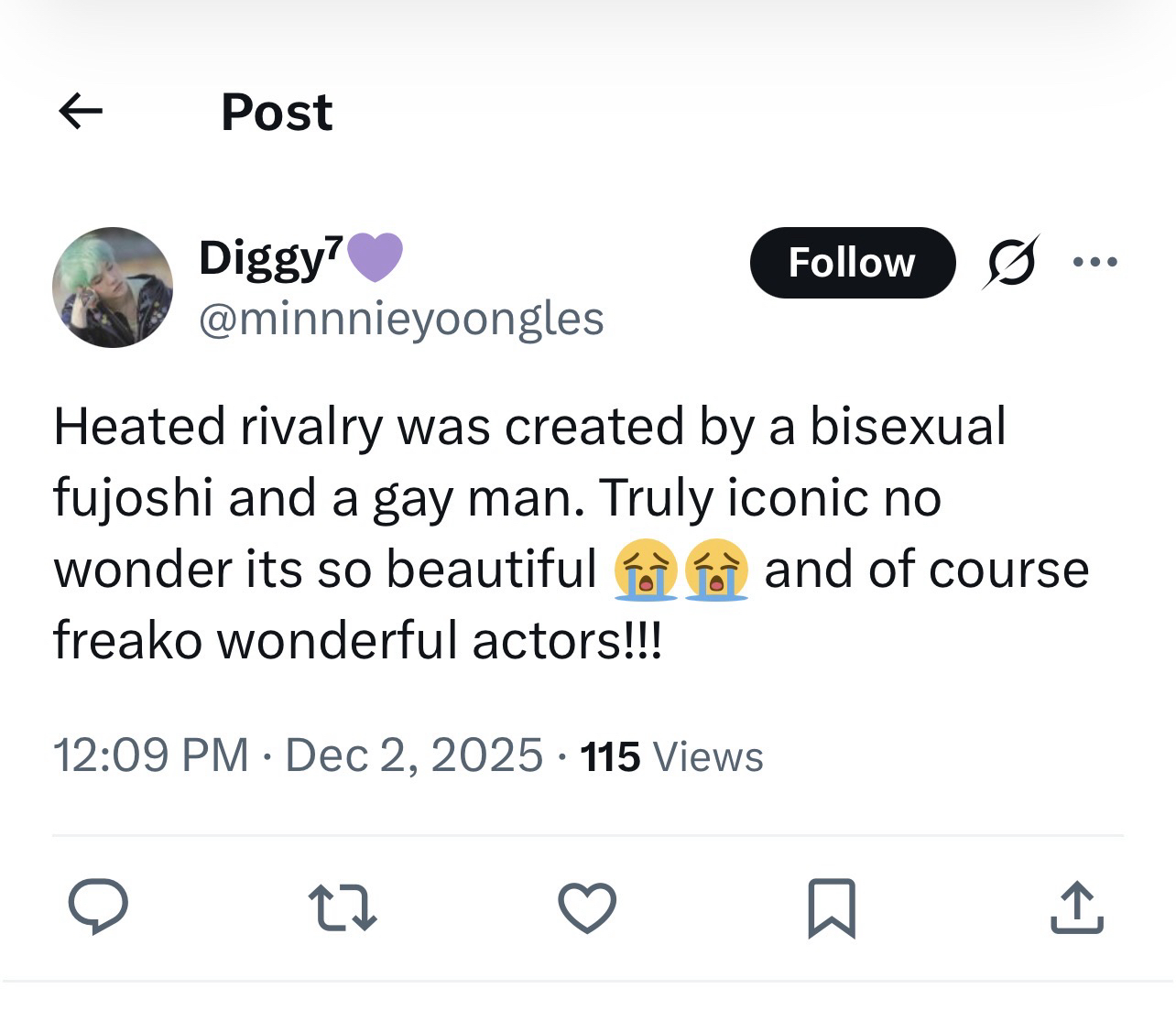
Task: Open the Grok explain icon beside Follow
Action: pos(1011,263)
